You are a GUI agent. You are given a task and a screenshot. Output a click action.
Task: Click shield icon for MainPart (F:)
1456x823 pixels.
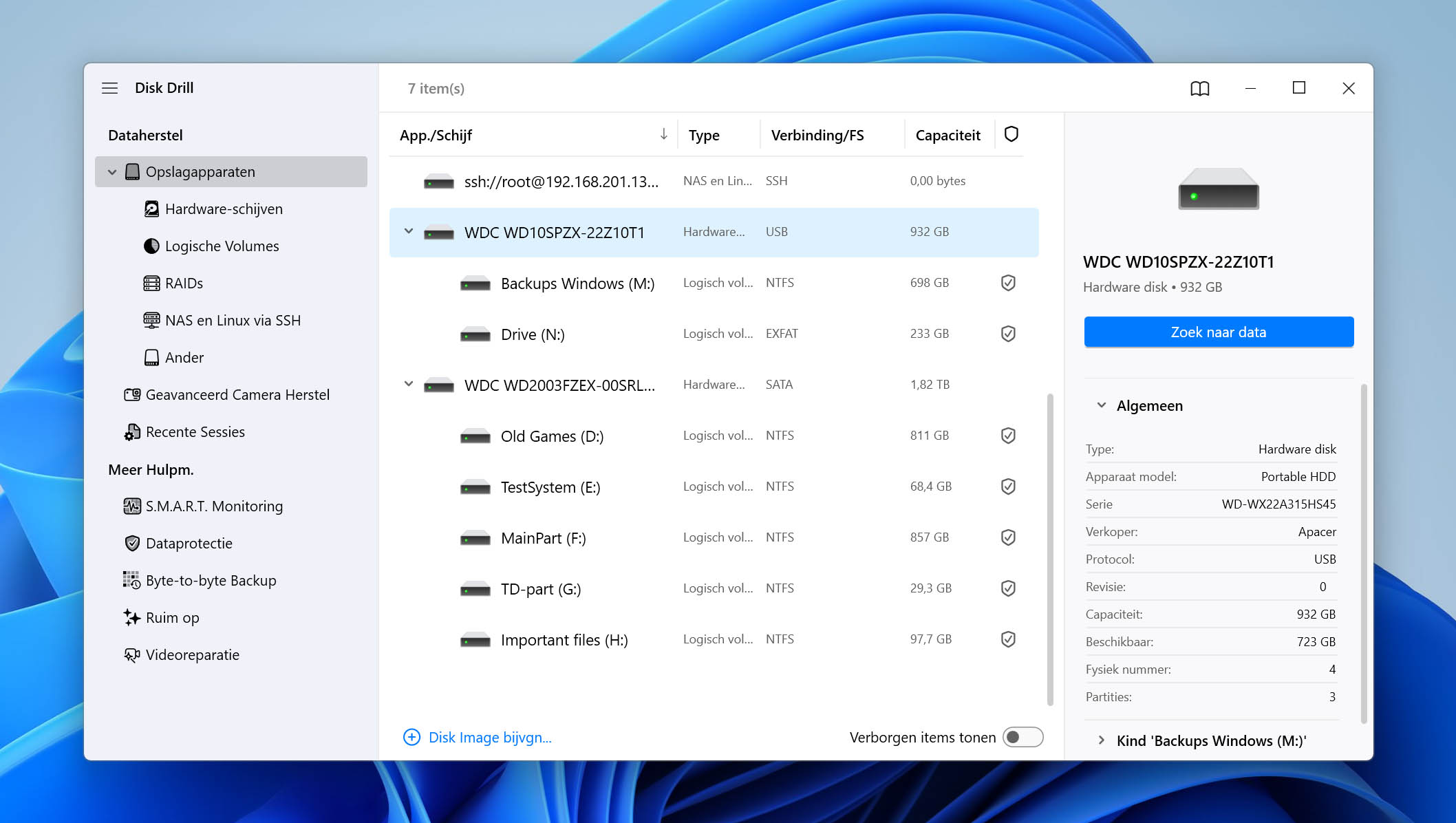tap(1008, 537)
